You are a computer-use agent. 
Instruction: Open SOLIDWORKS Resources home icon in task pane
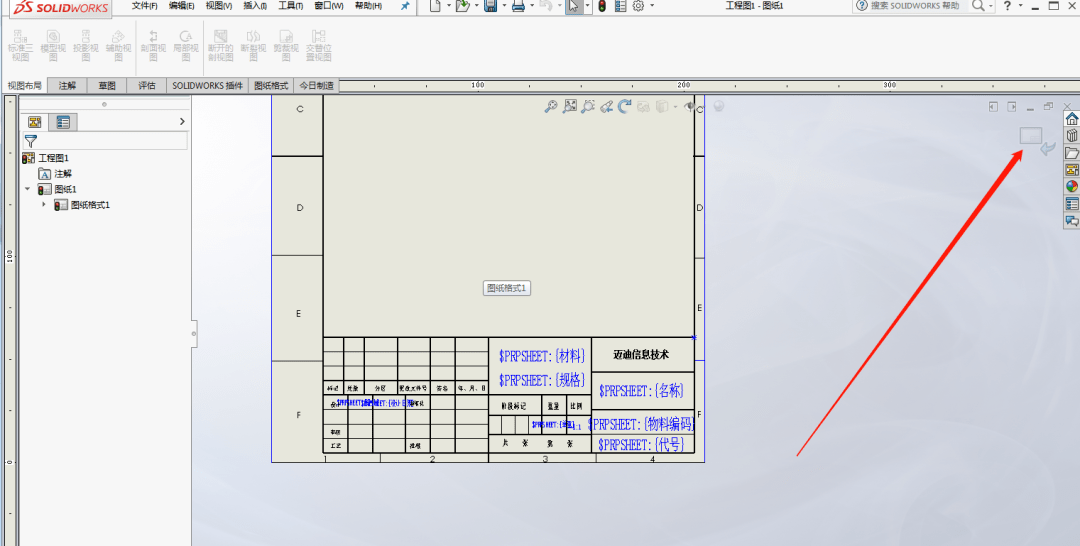point(1072,119)
